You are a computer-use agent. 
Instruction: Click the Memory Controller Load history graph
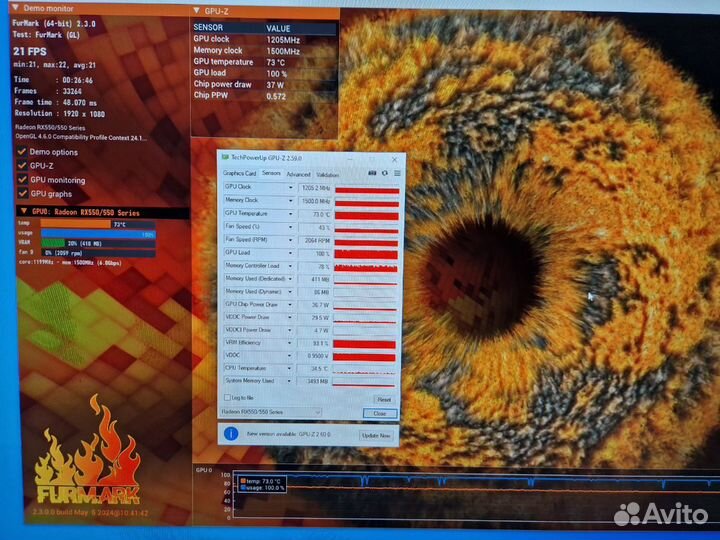[x=366, y=267]
